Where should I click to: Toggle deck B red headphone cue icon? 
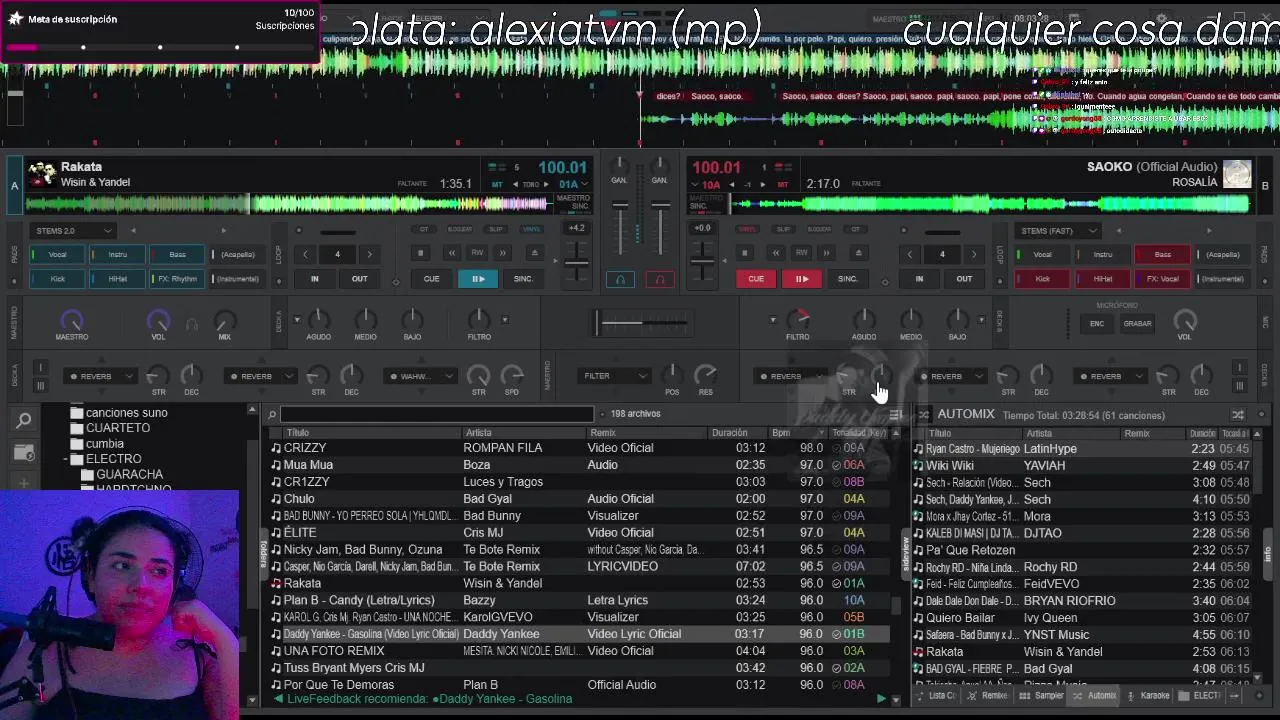659,279
